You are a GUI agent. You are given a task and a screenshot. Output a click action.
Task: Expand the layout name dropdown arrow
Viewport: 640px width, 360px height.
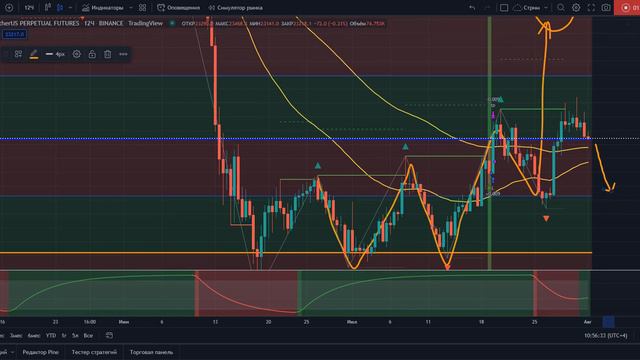[546, 7]
